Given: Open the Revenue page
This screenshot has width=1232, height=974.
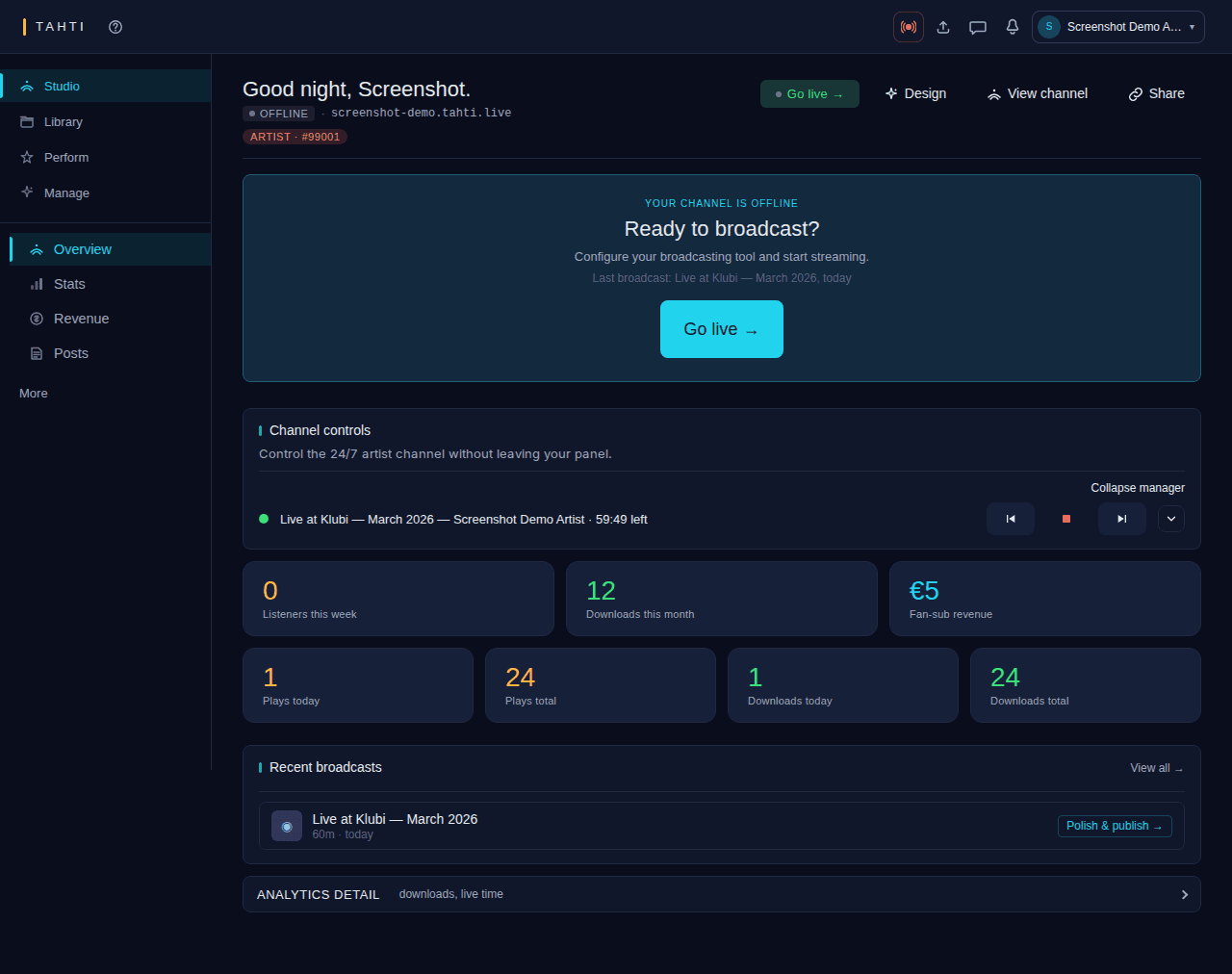Looking at the screenshot, I should 111,319.
